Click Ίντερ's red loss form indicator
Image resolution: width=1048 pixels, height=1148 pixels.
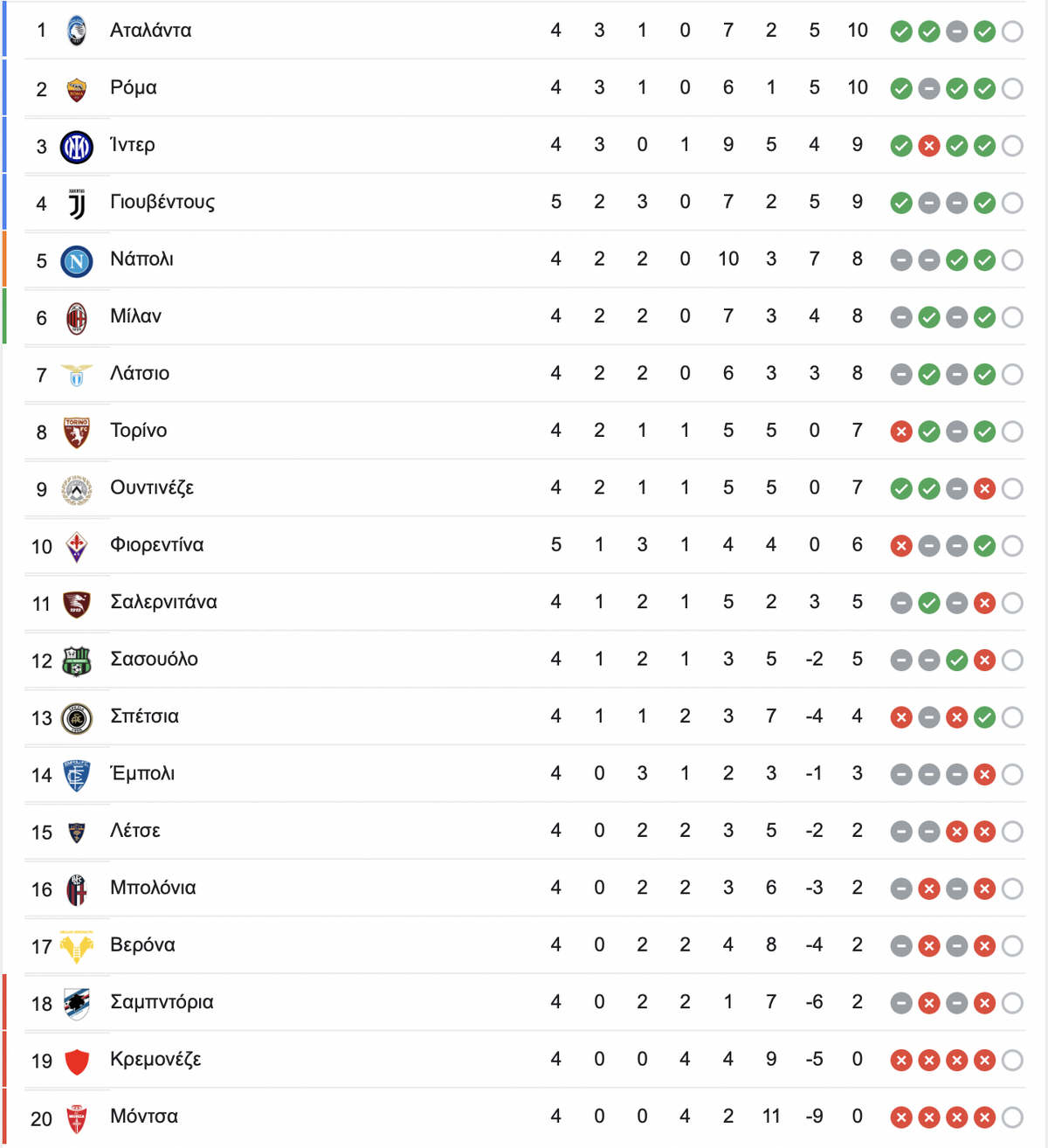tap(929, 146)
